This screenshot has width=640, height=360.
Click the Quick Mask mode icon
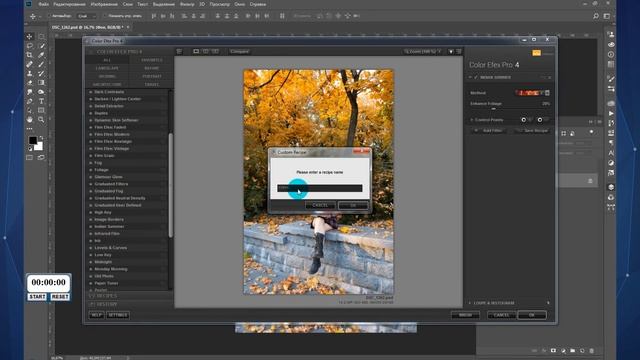point(29,157)
